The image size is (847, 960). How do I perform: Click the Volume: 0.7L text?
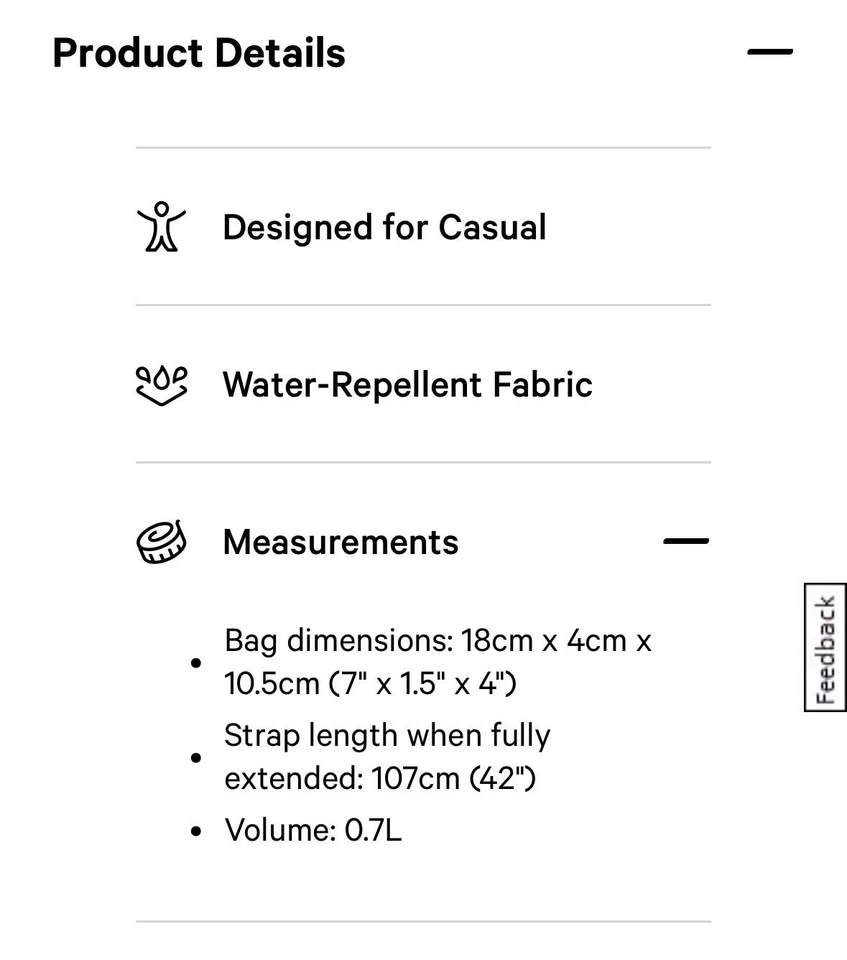(313, 831)
